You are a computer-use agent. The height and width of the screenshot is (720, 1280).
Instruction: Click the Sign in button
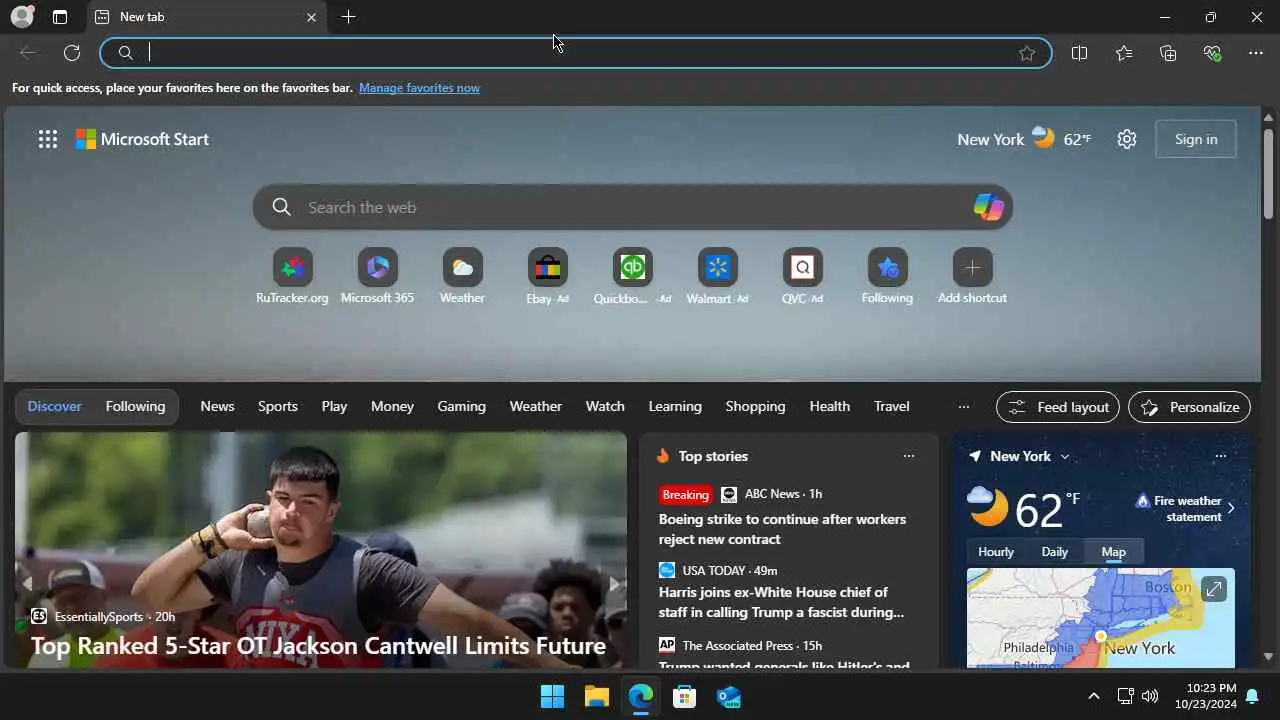[1196, 139]
